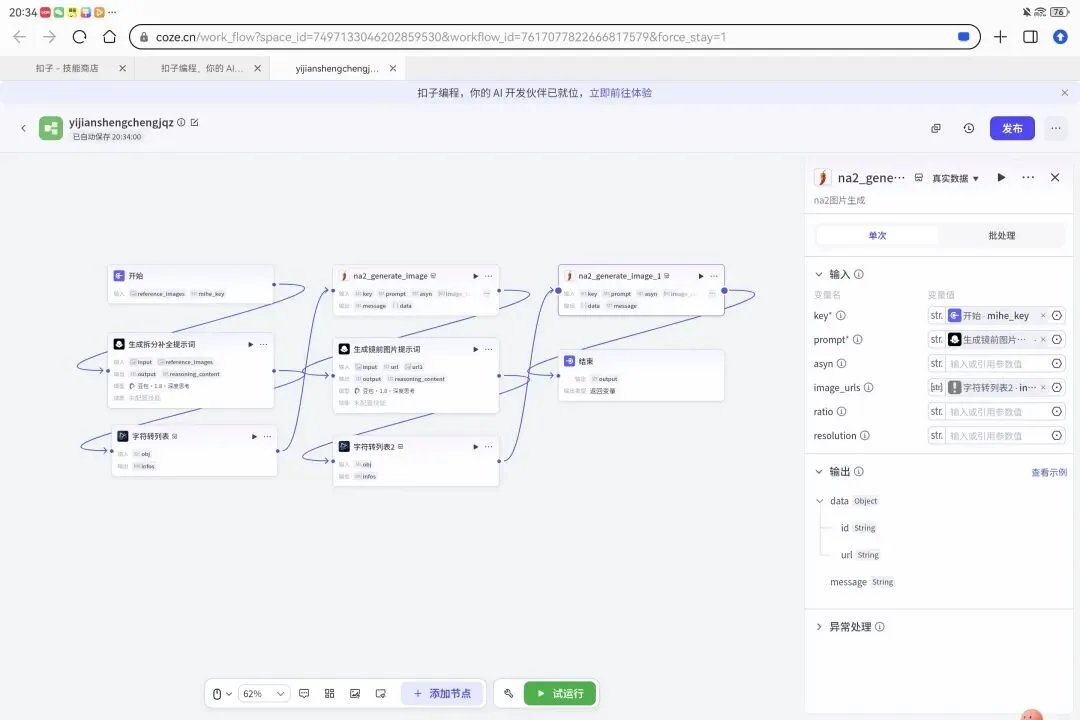
Task: Select the yijianshengchengj... browser tab
Action: [337, 68]
